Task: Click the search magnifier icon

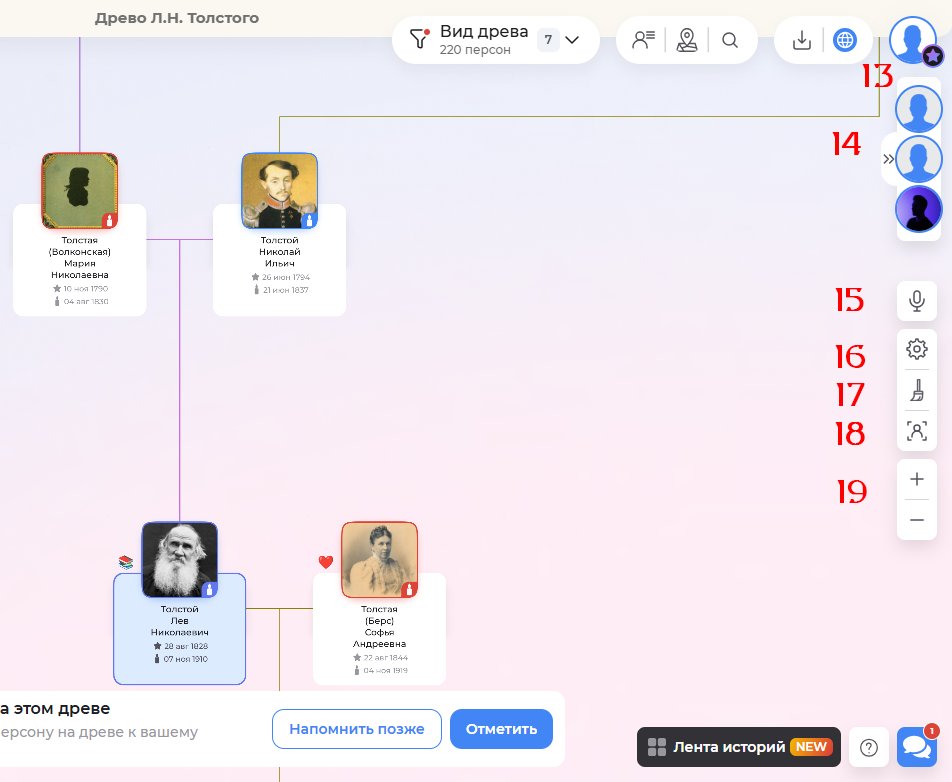Action: [730, 40]
